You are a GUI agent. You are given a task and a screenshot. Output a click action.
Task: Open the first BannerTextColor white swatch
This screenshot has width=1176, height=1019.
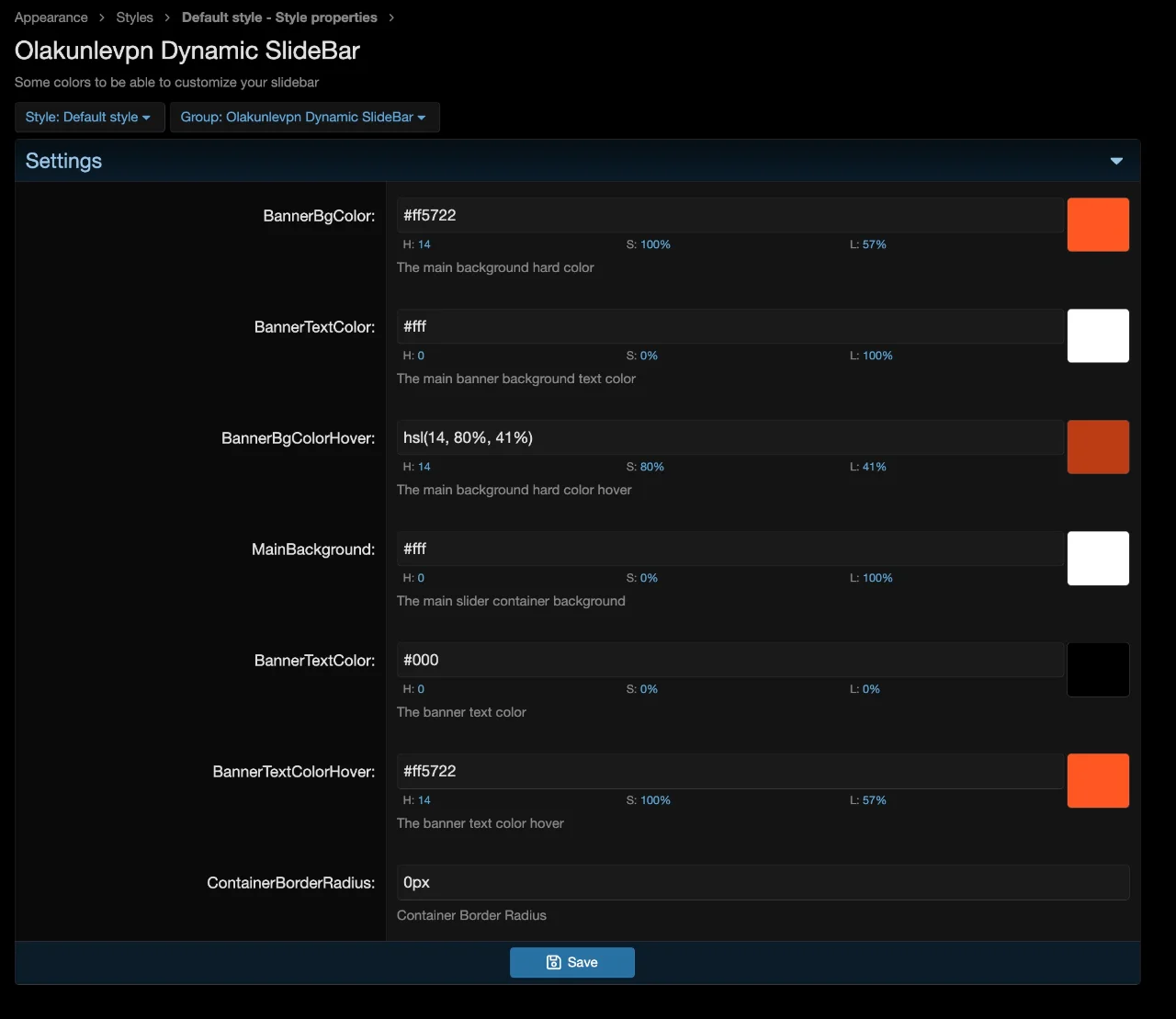point(1098,336)
